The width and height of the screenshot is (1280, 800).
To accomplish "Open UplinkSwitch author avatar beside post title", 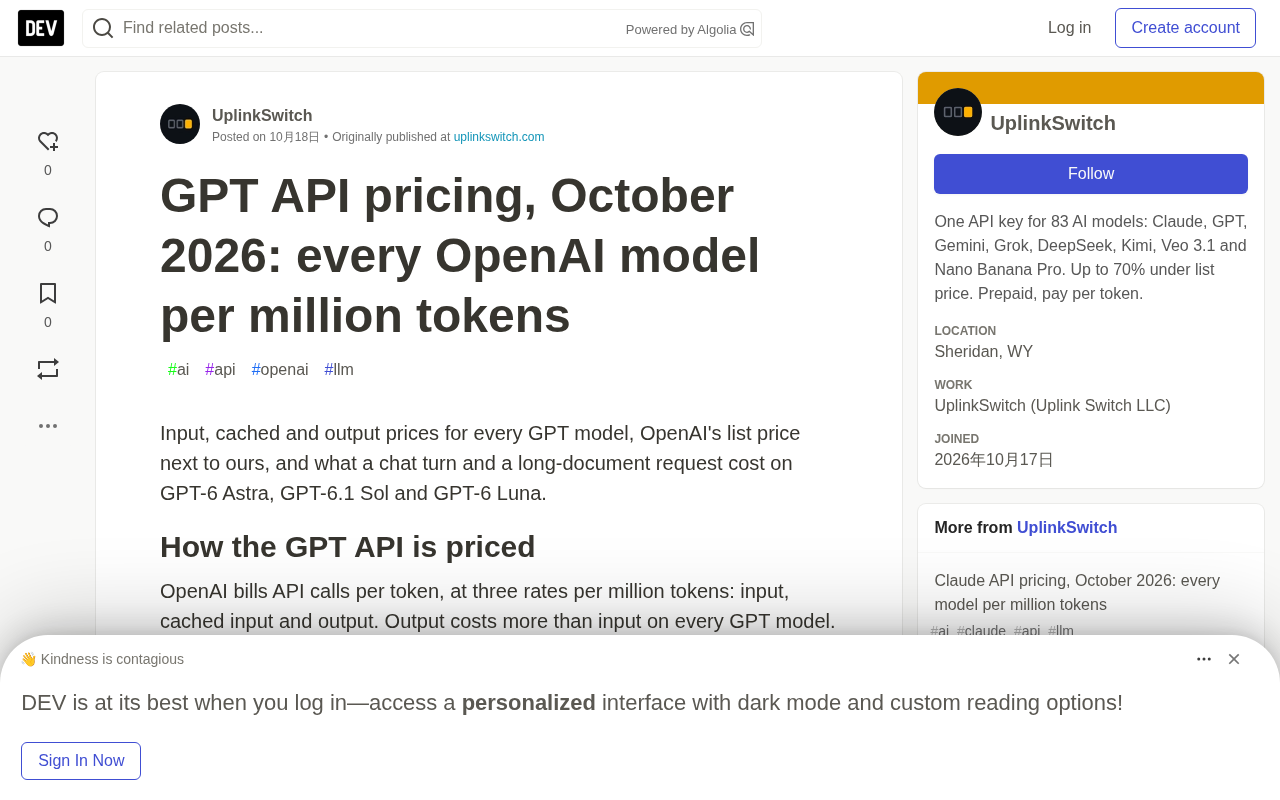I will 180,124.
